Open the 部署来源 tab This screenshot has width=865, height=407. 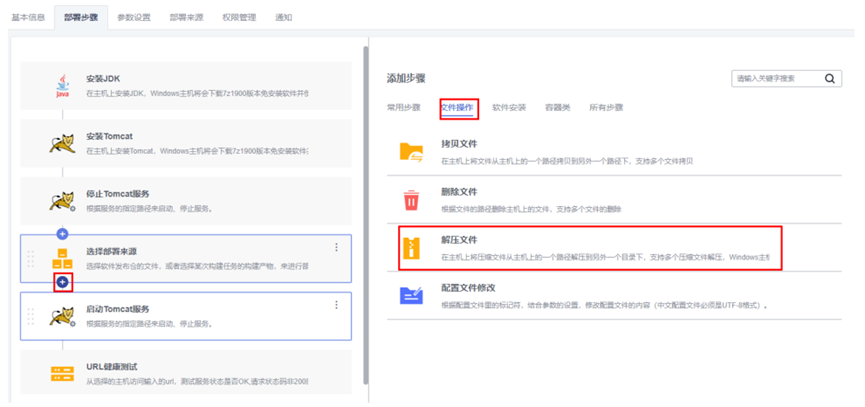click(186, 18)
